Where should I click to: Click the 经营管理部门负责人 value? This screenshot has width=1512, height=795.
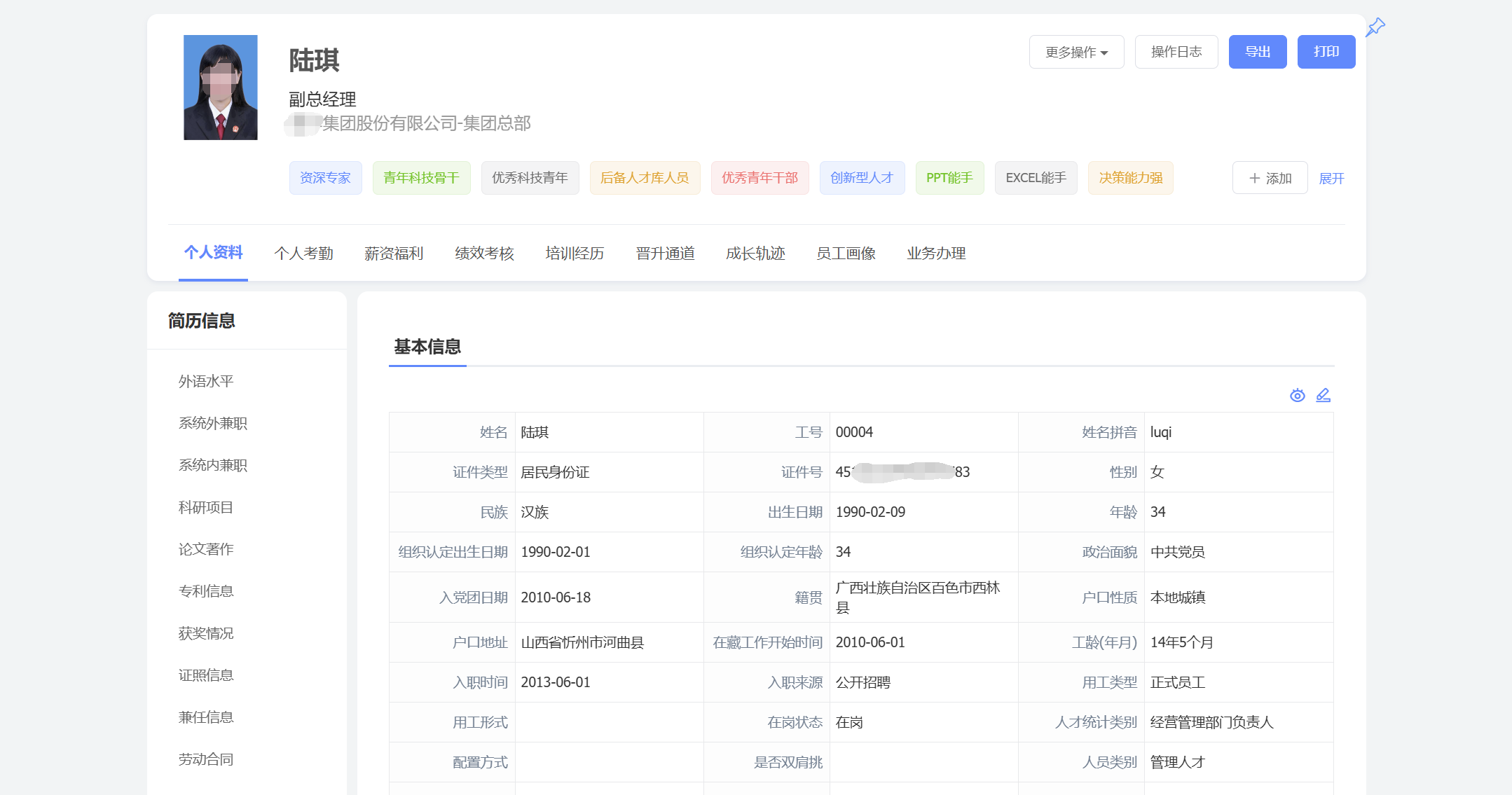(x=1211, y=722)
